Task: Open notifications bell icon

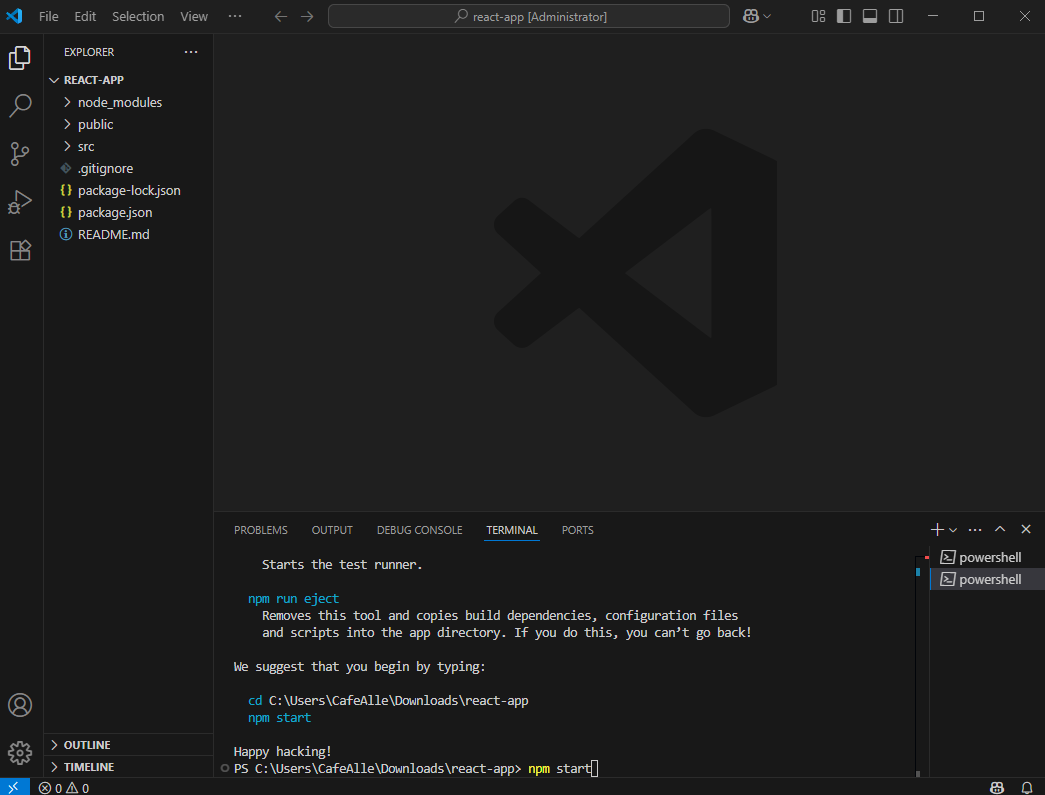Action: click(x=1027, y=788)
